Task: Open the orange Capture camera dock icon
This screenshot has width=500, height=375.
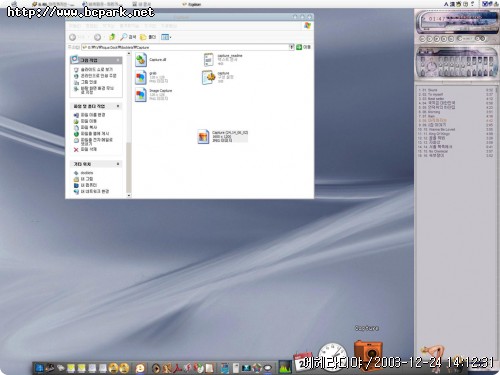Action: [368, 352]
